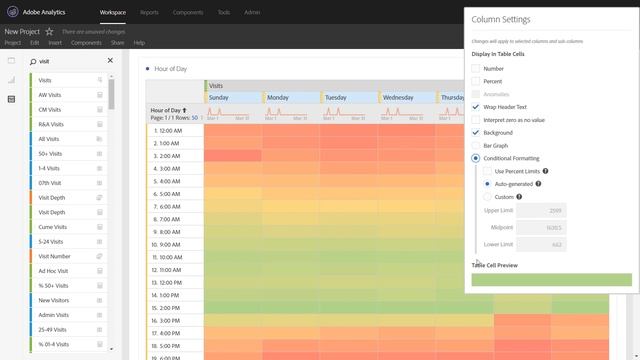Open the Visualizations icon in left rail

[x=11, y=80]
